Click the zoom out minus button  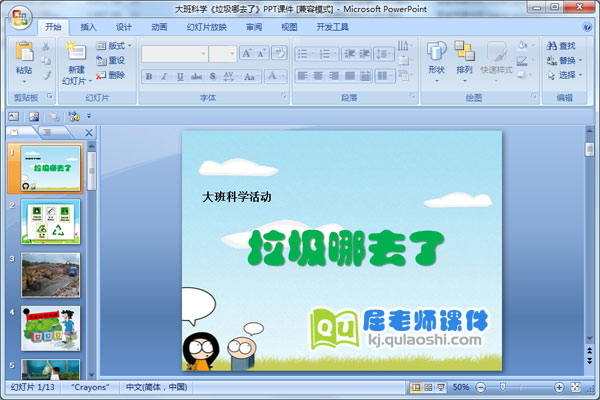click(481, 387)
